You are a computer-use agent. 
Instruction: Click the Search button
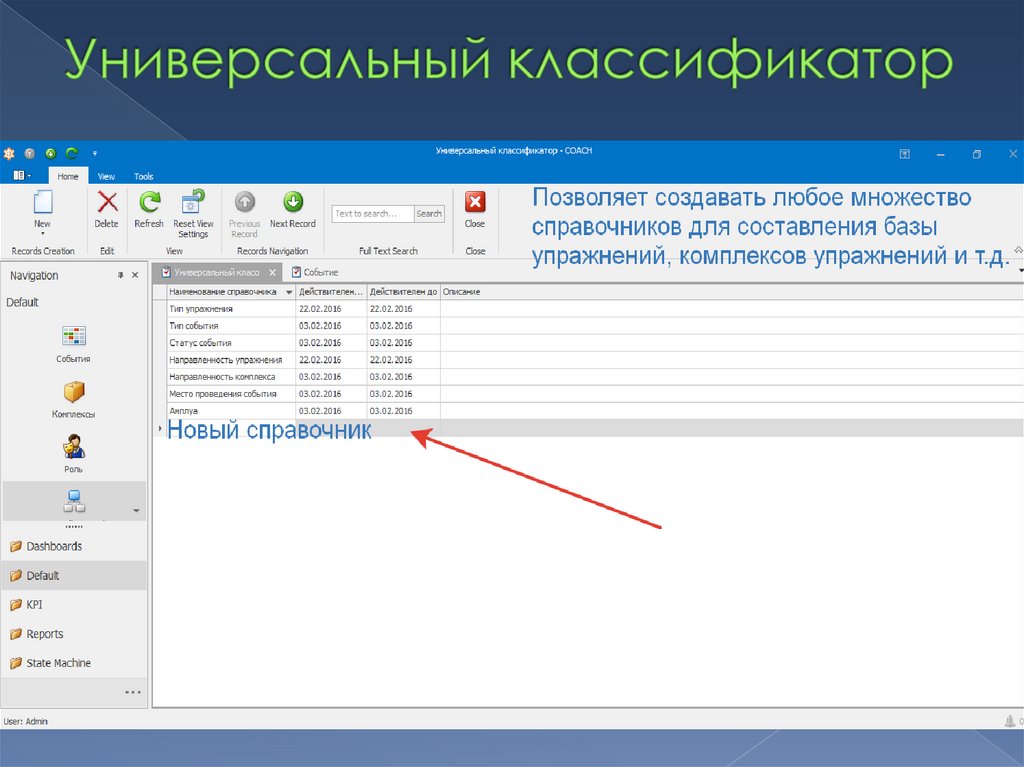click(429, 214)
